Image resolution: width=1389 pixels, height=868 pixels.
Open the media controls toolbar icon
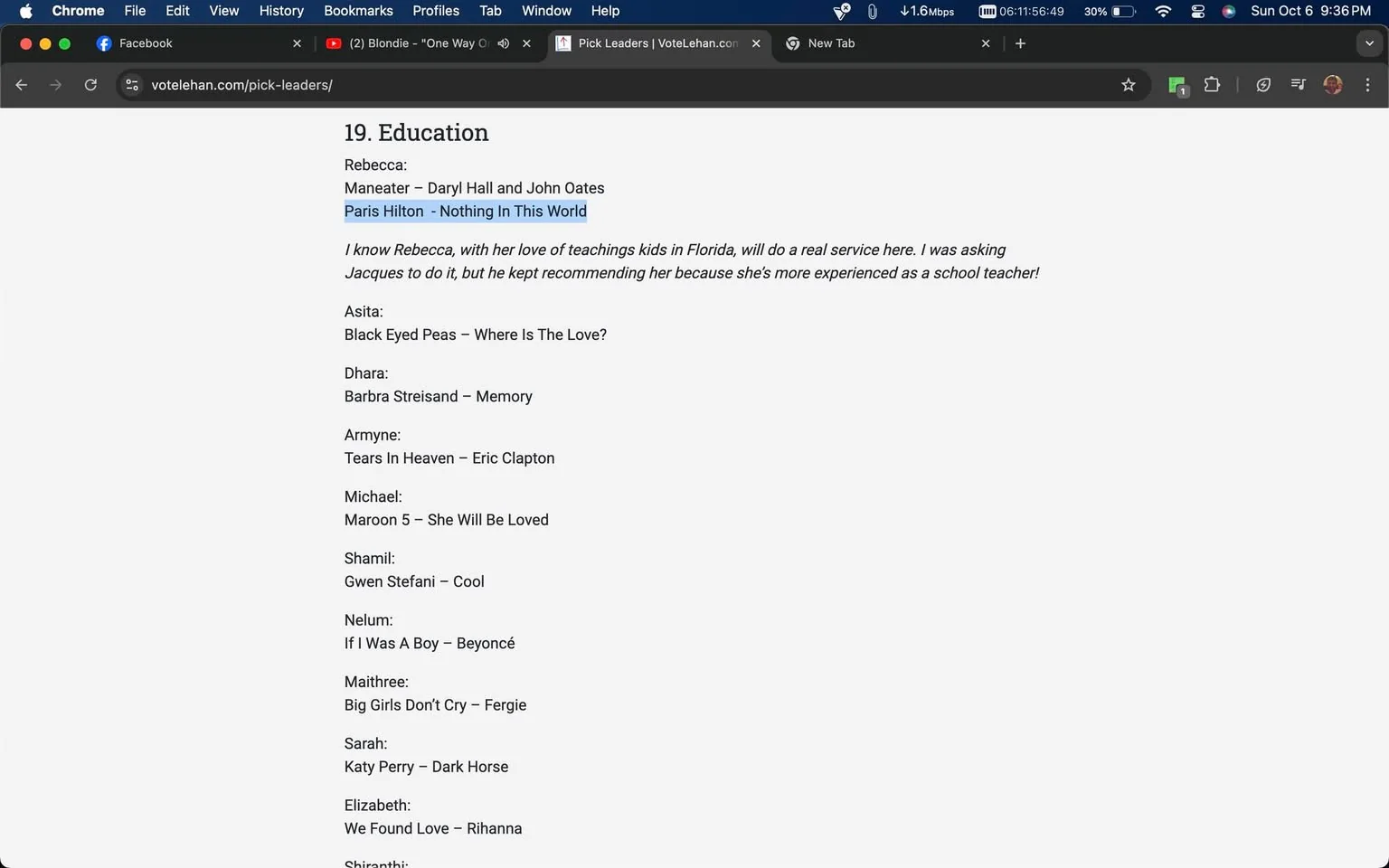tap(1298, 85)
